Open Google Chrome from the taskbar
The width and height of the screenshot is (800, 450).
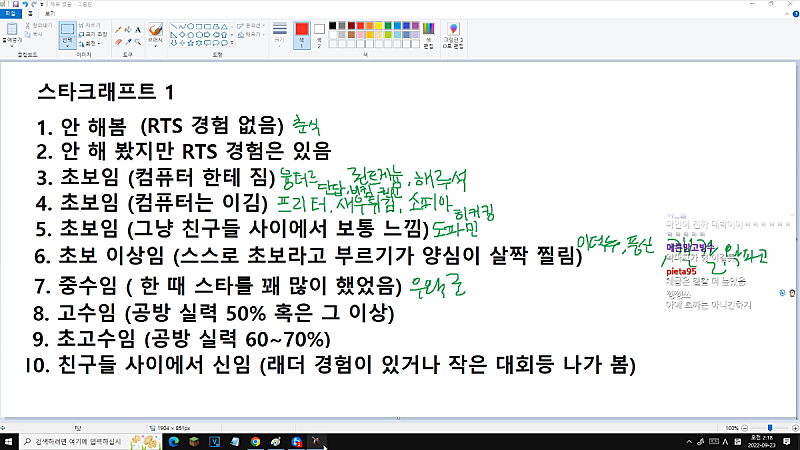[x=255, y=442]
